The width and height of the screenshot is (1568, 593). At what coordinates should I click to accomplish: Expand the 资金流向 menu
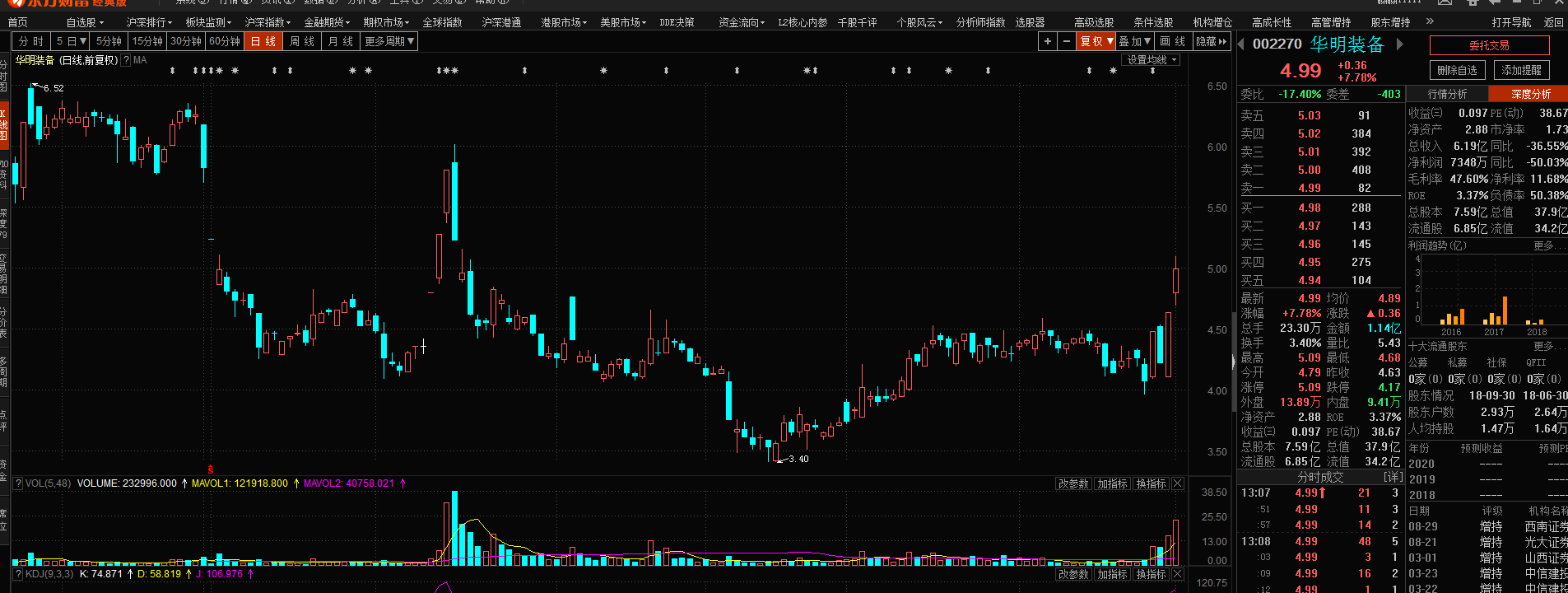(742, 22)
